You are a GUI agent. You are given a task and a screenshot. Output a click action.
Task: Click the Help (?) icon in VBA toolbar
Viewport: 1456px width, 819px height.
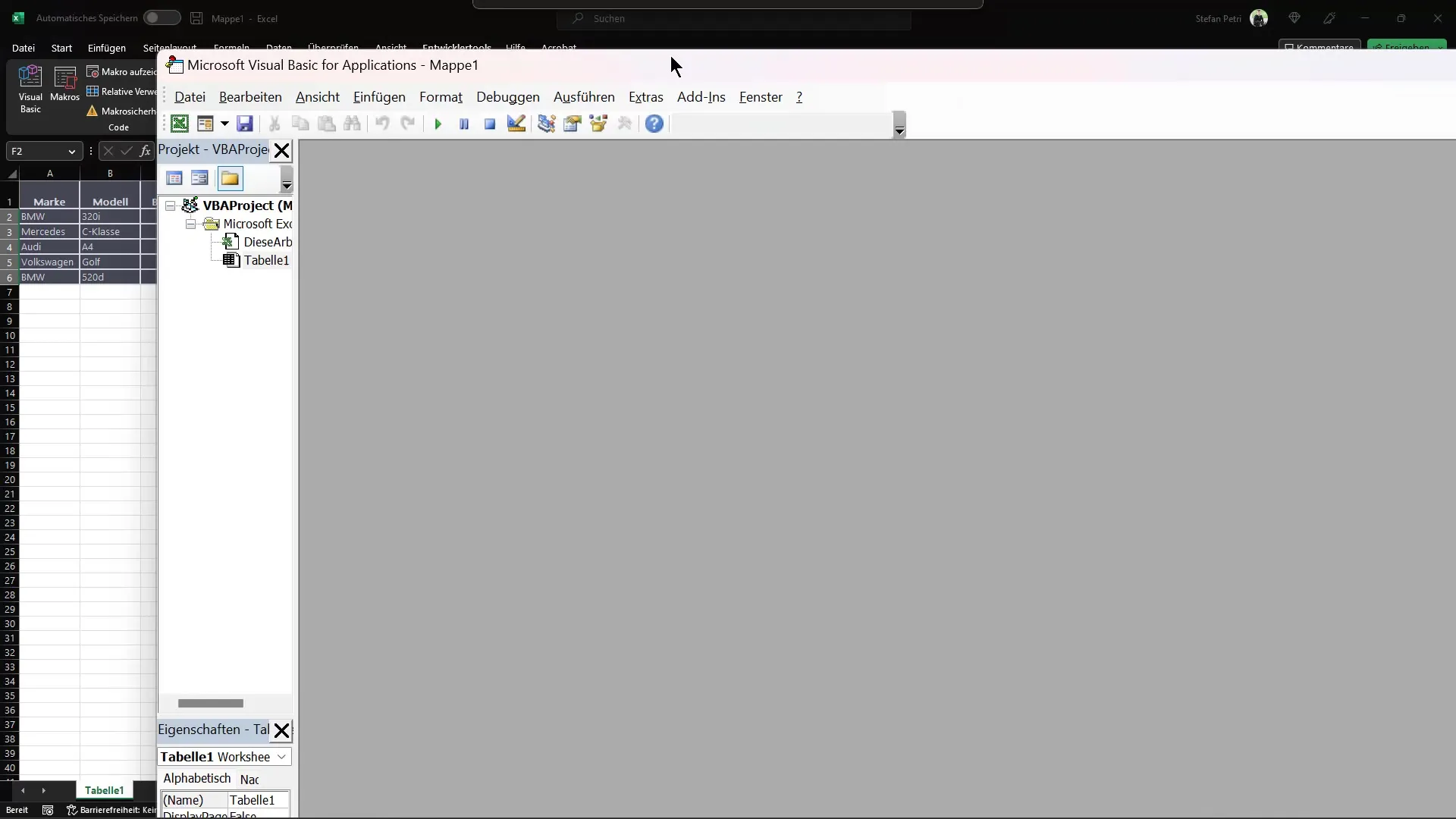[654, 123]
